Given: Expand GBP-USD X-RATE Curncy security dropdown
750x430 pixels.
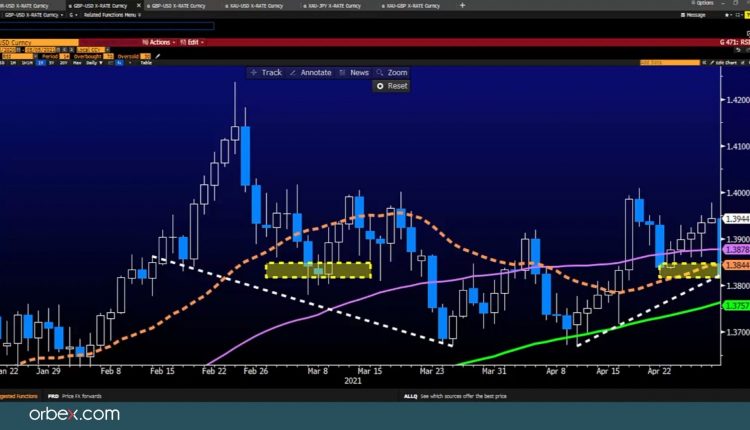Looking at the screenshot, I should [x=33, y=15].
